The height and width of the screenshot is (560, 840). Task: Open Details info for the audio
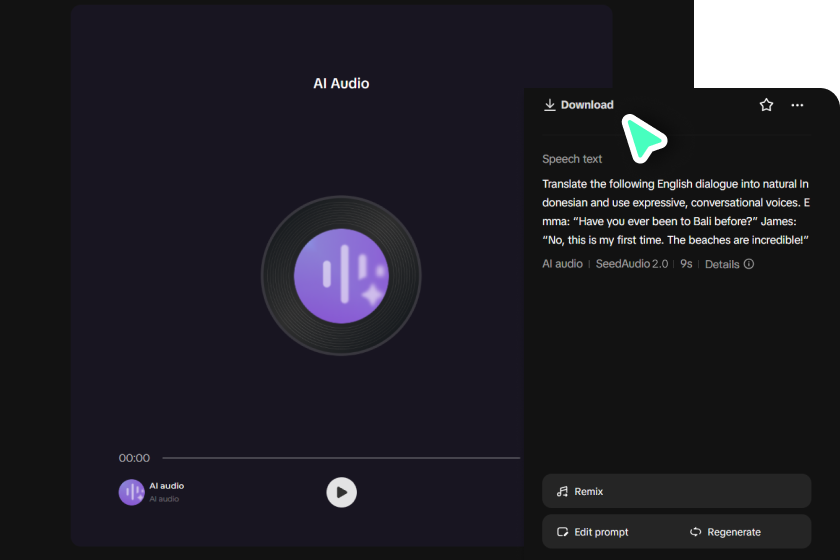729,264
